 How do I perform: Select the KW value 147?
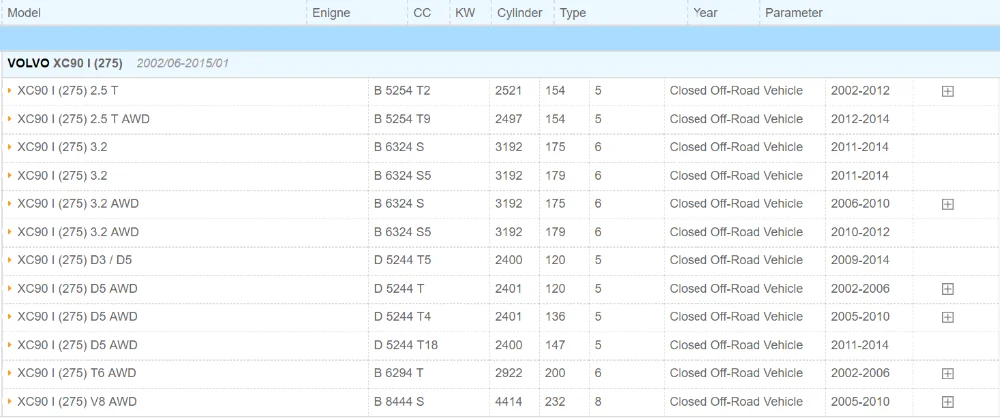tap(555, 345)
